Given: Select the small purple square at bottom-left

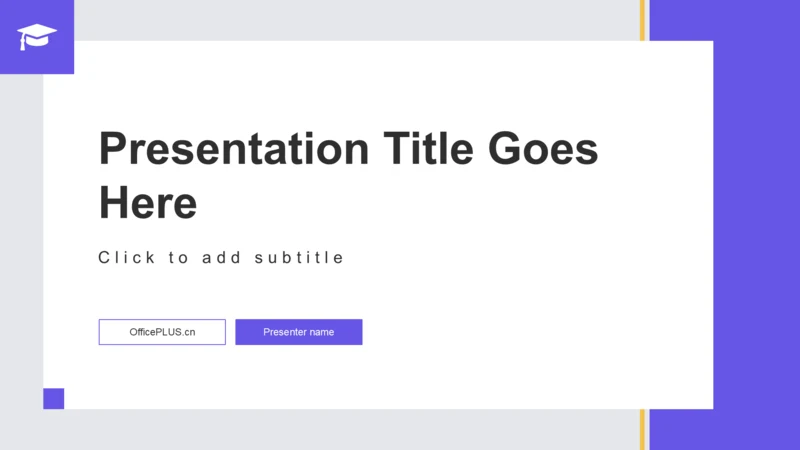Looking at the screenshot, I should tap(53, 398).
